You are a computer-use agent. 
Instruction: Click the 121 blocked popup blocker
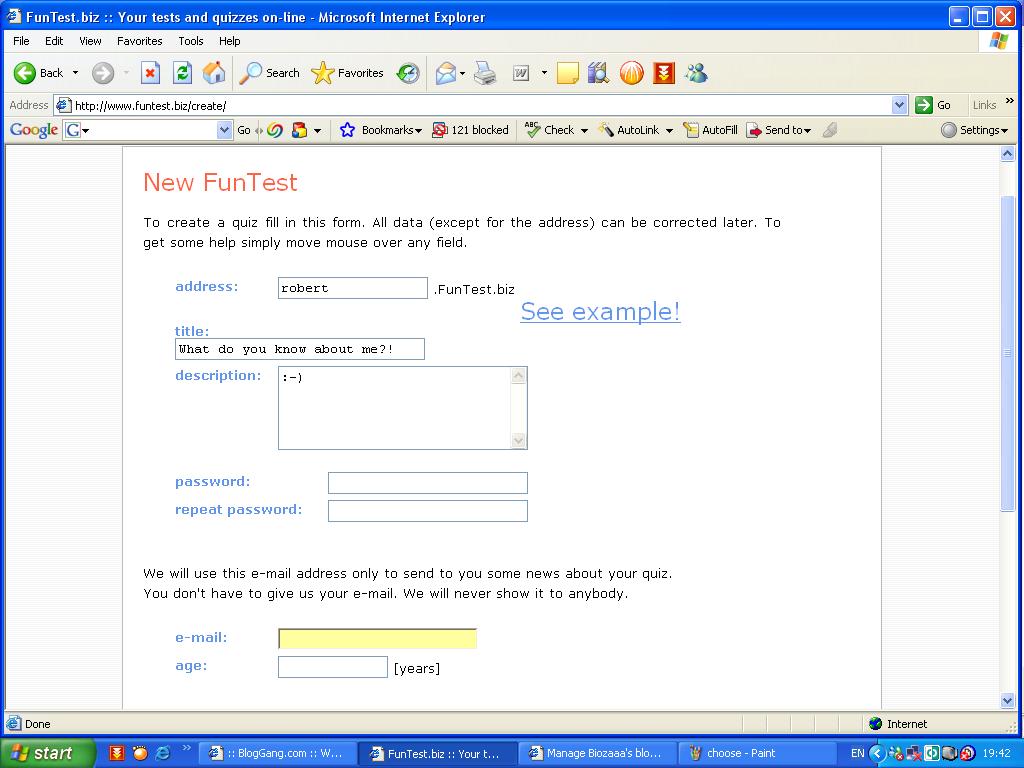pyautogui.click(x=470, y=130)
